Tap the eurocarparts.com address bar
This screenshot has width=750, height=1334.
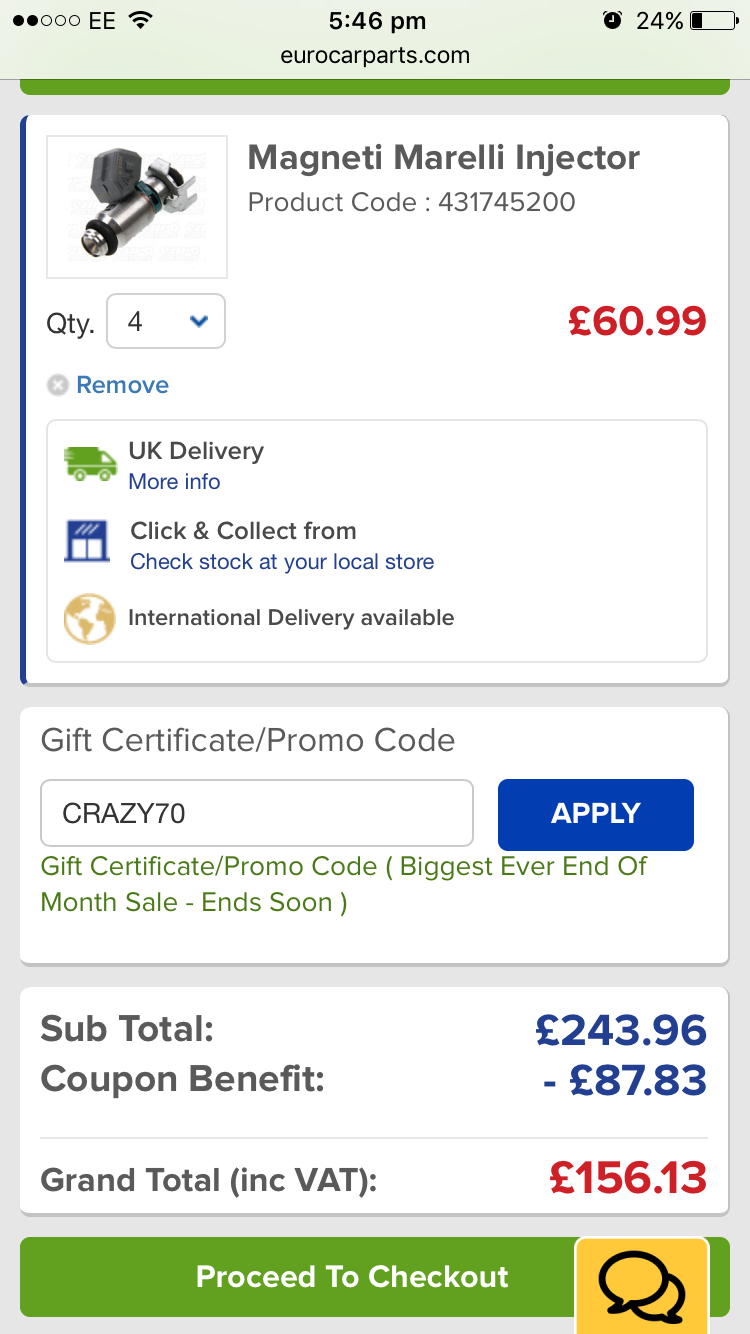click(375, 55)
